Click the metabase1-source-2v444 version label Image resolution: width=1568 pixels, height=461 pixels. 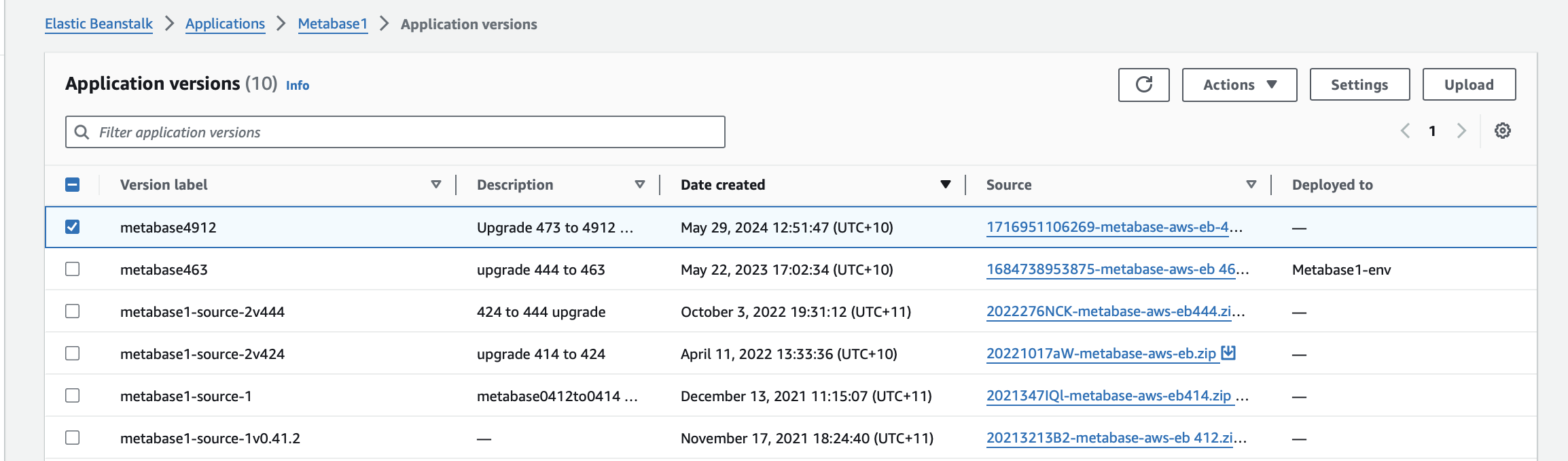202,312
